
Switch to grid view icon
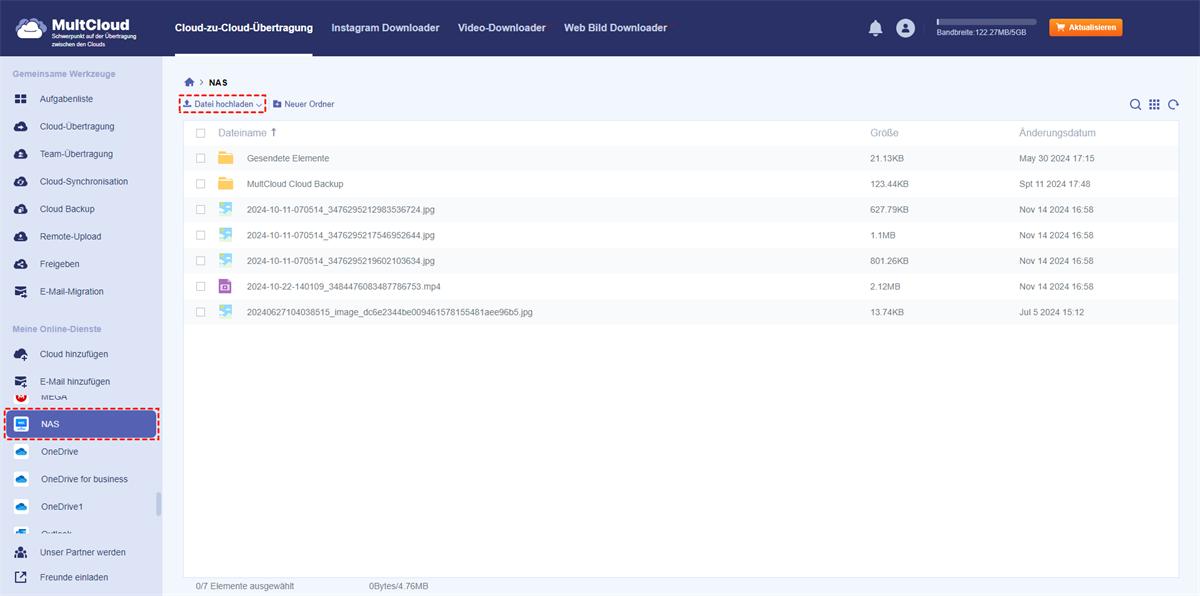[1154, 105]
